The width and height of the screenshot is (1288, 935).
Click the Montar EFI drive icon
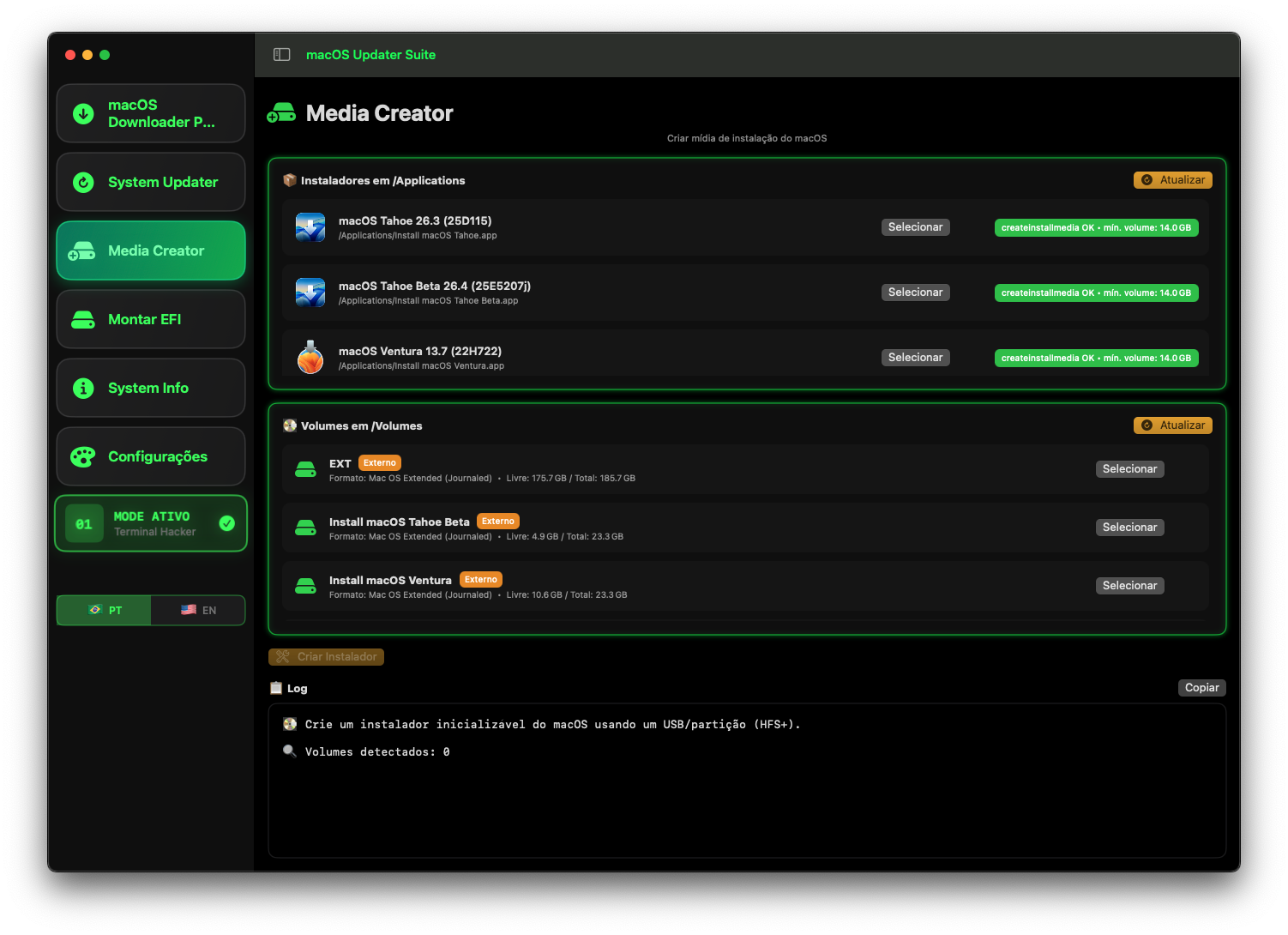pos(83,320)
